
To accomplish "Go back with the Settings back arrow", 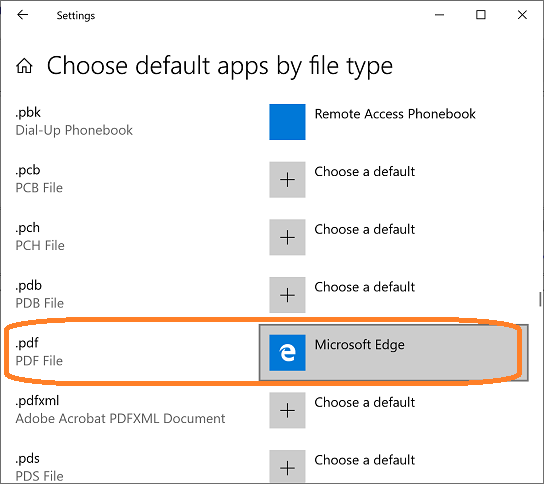I will tap(23, 15).
